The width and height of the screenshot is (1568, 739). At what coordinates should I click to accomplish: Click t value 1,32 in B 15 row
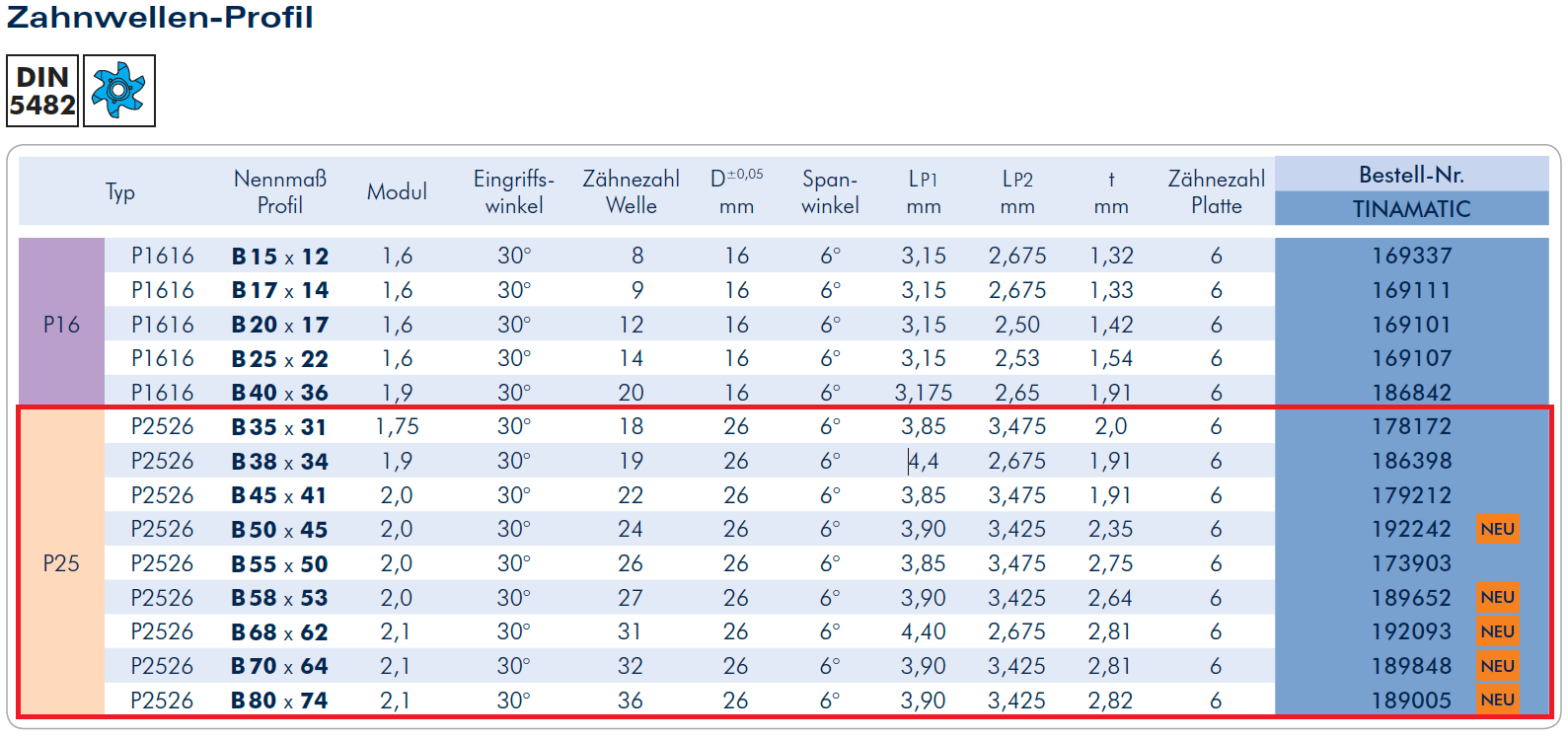1111,256
